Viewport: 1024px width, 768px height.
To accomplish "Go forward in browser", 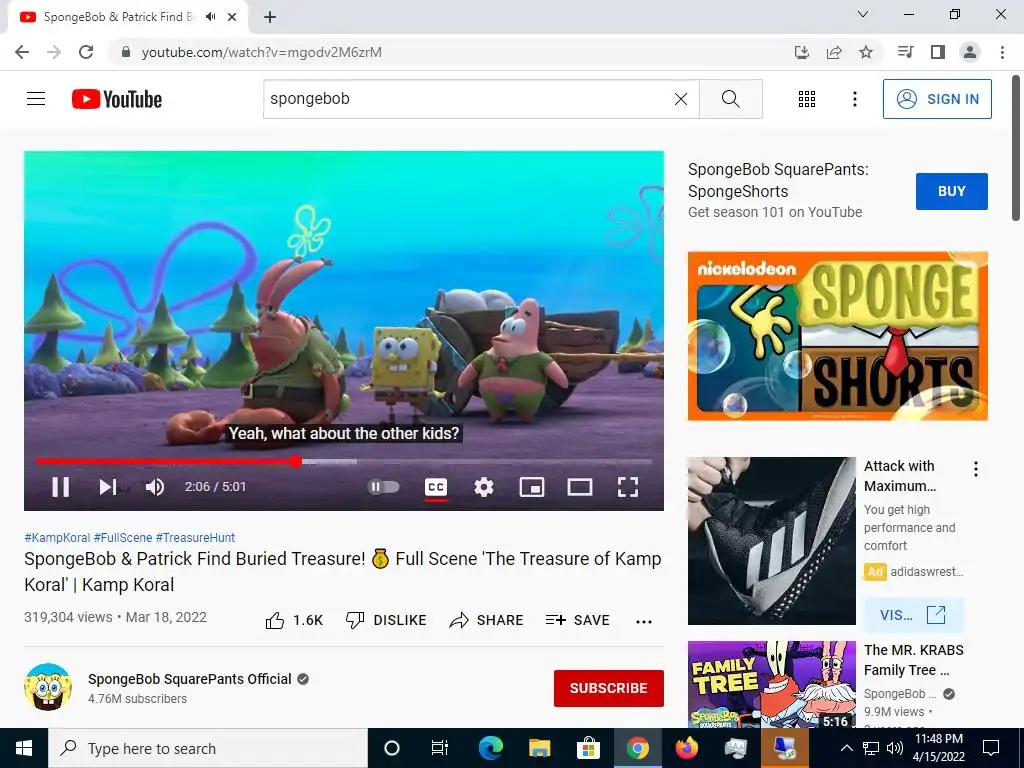I will coord(54,52).
